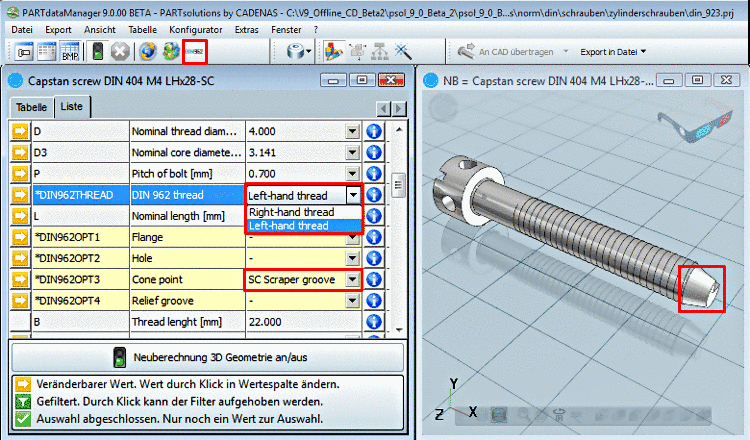This screenshot has height=440, width=750.
Task: Open An CAD übertragen dropdown arrow
Action: pyautogui.click(x=566, y=51)
